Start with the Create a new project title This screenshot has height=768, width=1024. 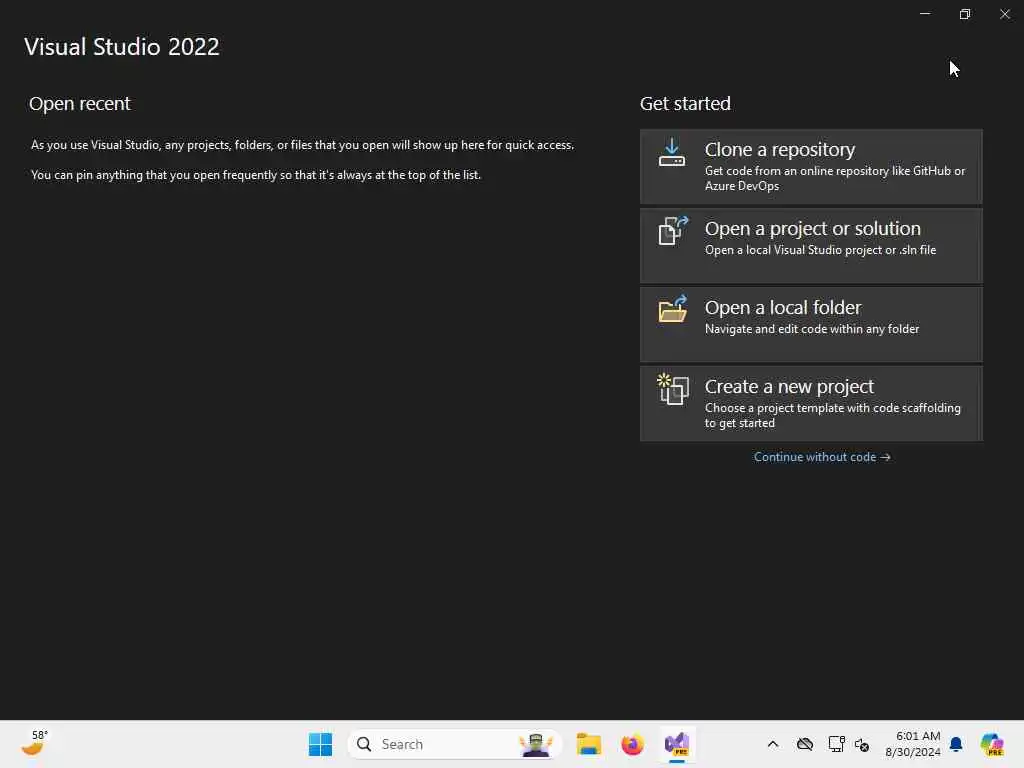pyautogui.click(x=789, y=387)
